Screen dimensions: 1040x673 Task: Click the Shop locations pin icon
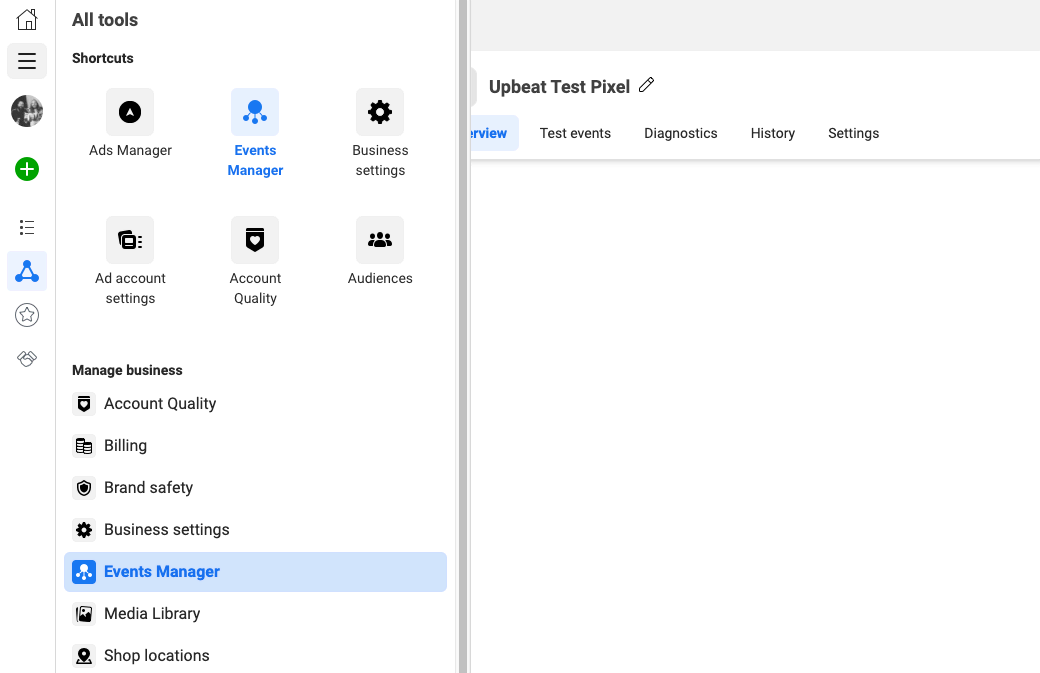(84, 656)
